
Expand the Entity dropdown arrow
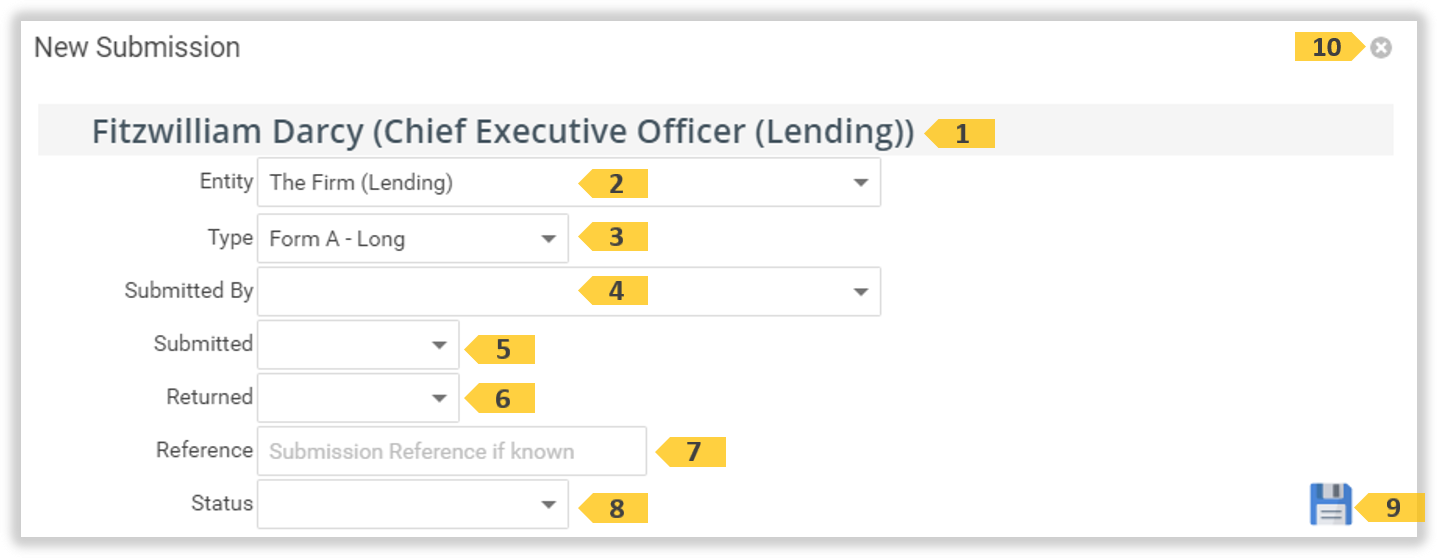(860, 183)
